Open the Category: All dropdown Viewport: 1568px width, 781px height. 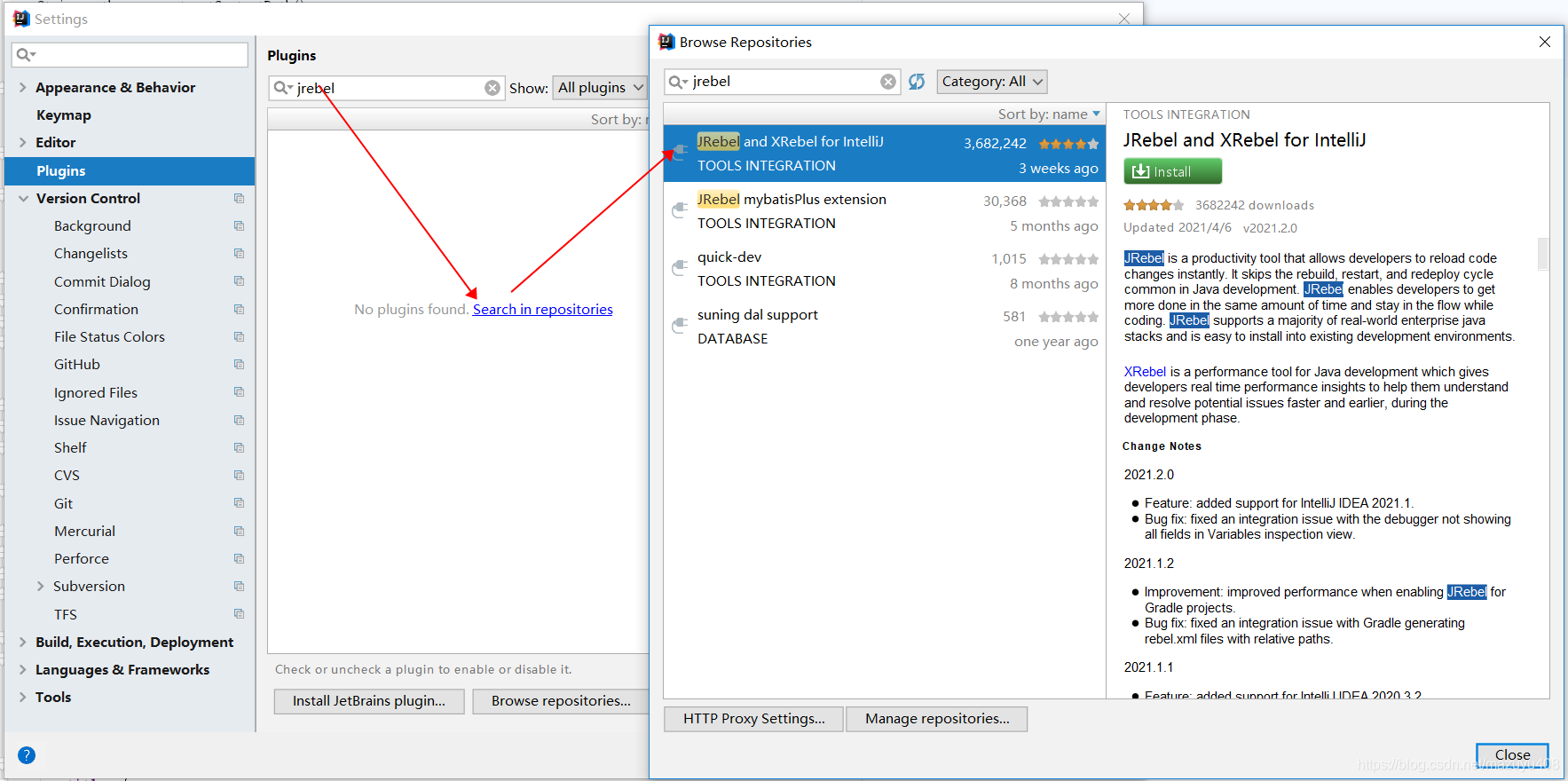992,82
